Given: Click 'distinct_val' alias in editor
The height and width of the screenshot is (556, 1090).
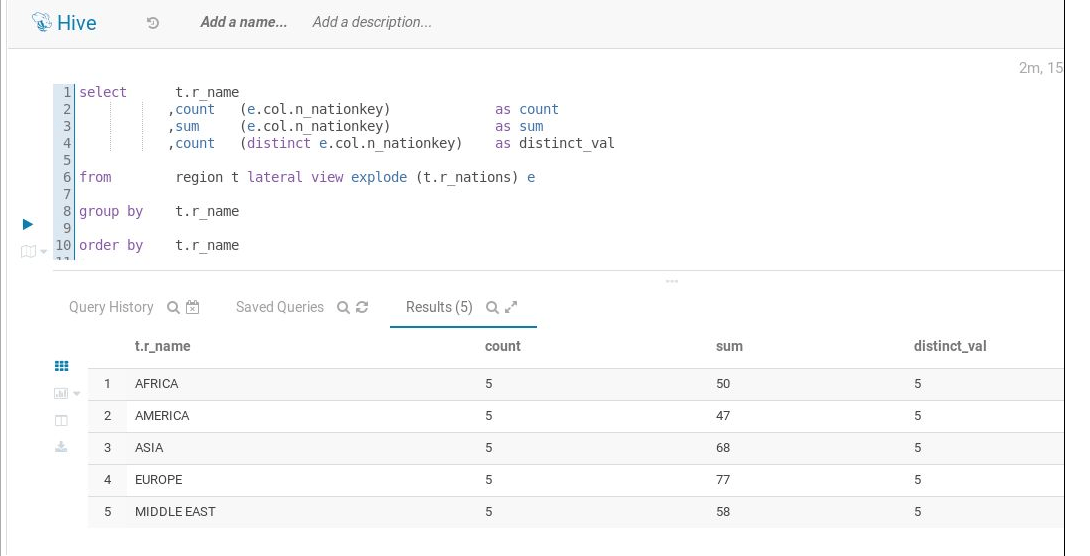Looking at the screenshot, I should [x=567, y=143].
